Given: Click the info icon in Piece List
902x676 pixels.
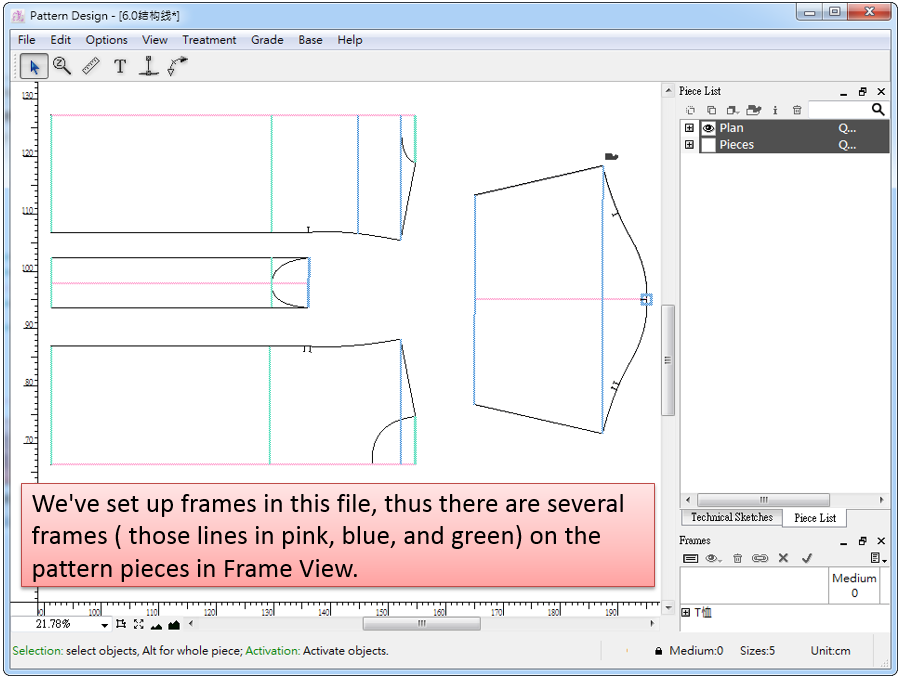Looking at the screenshot, I should [775, 110].
